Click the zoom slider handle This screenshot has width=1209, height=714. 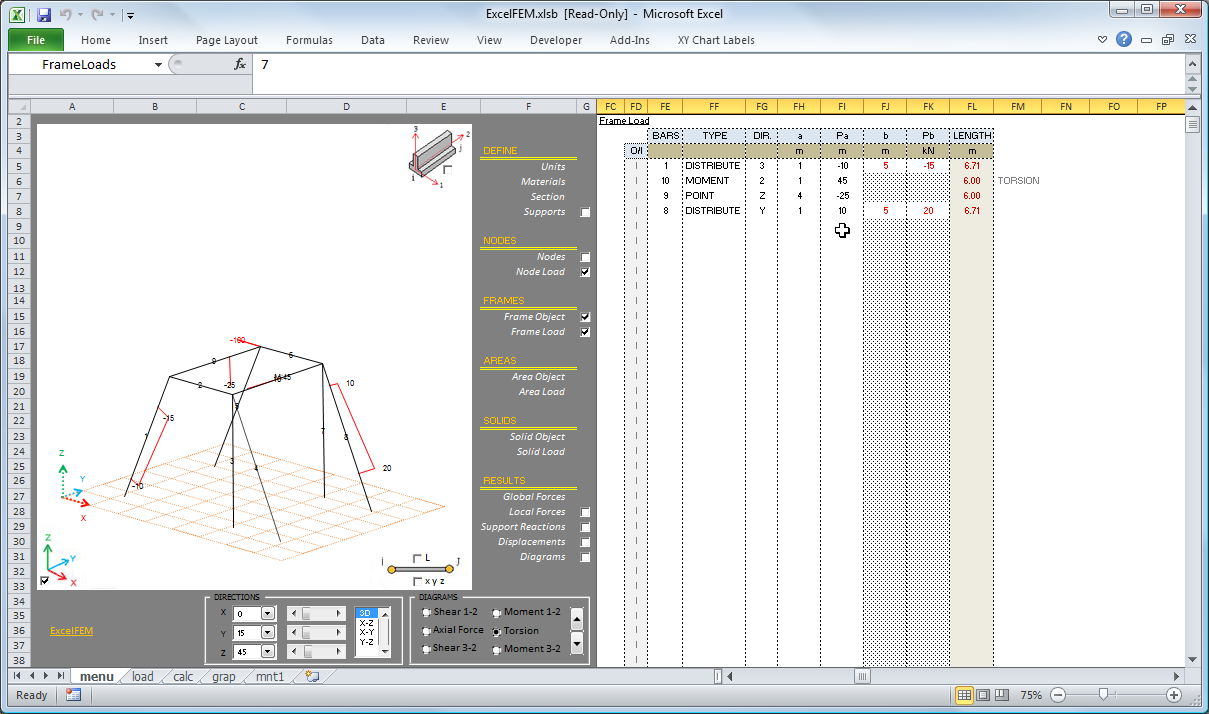(x=1103, y=695)
